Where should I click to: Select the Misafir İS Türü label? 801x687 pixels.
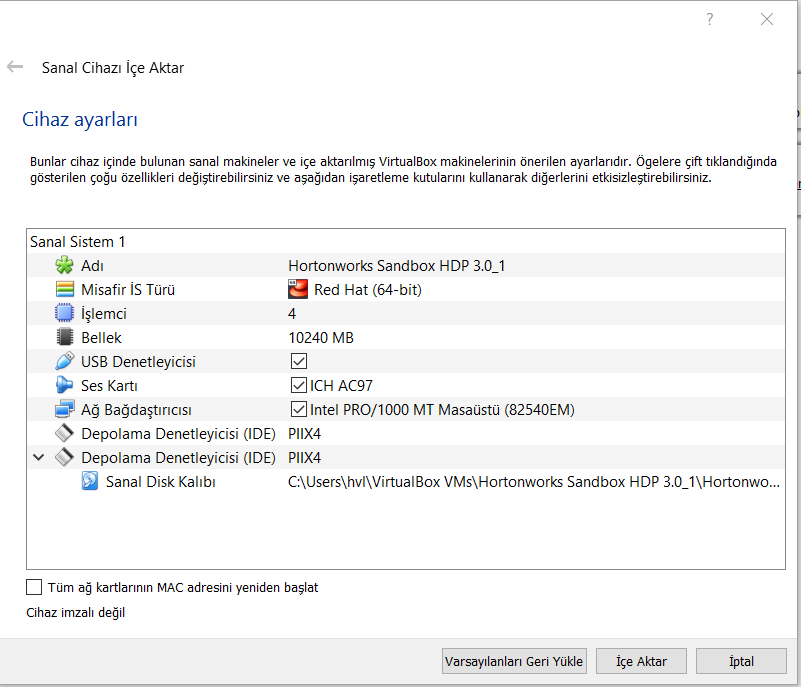[128, 290]
